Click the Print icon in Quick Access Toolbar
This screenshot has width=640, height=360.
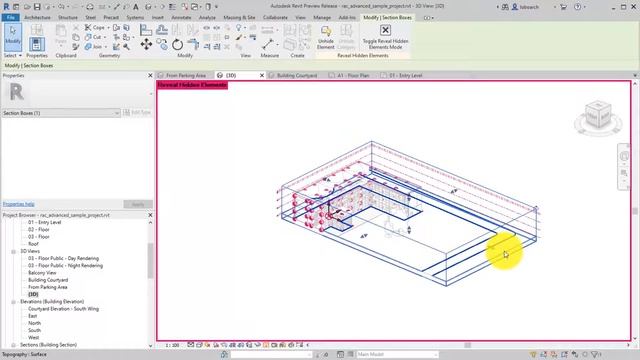coord(90,7)
